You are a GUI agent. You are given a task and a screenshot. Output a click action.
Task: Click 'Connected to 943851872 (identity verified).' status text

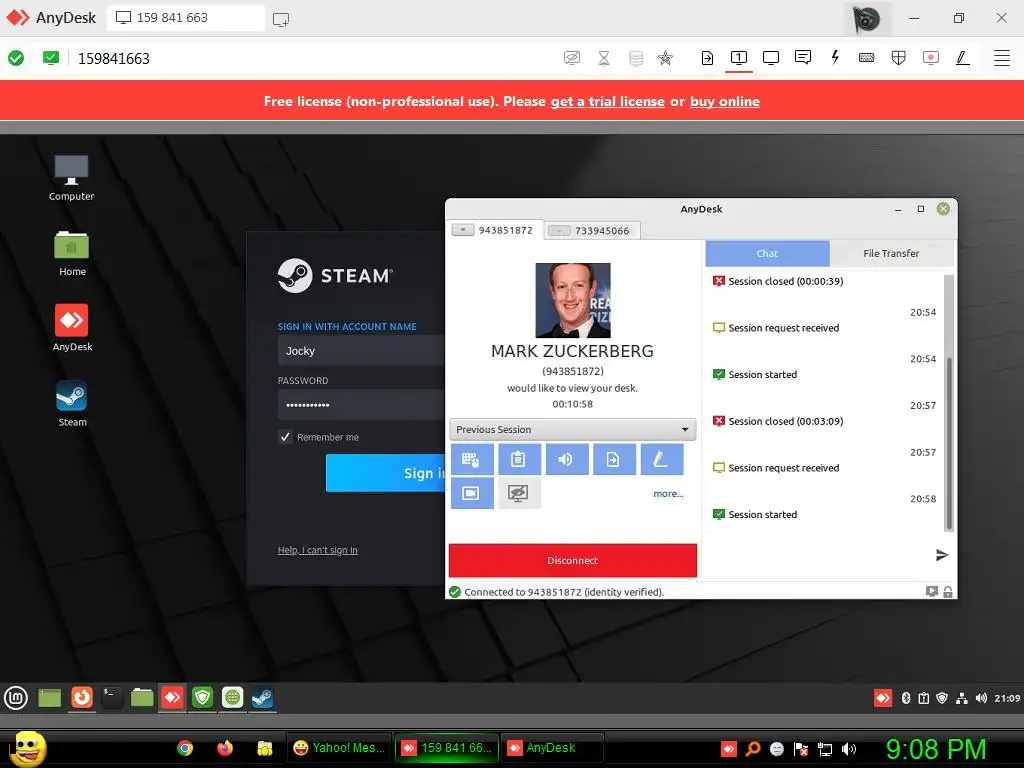pos(564,592)
